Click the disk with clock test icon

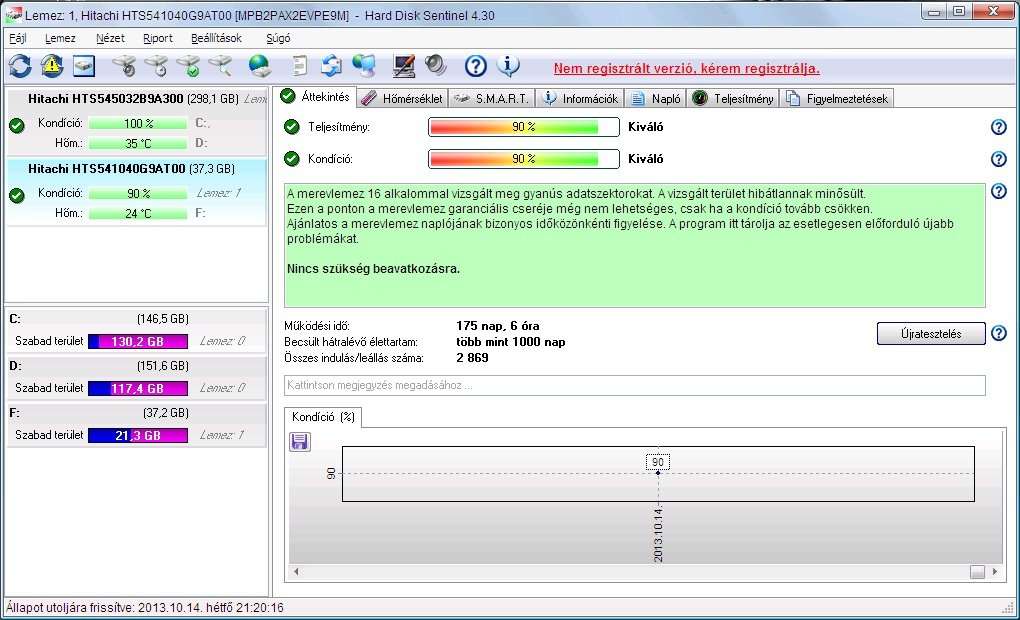(156, 66)
